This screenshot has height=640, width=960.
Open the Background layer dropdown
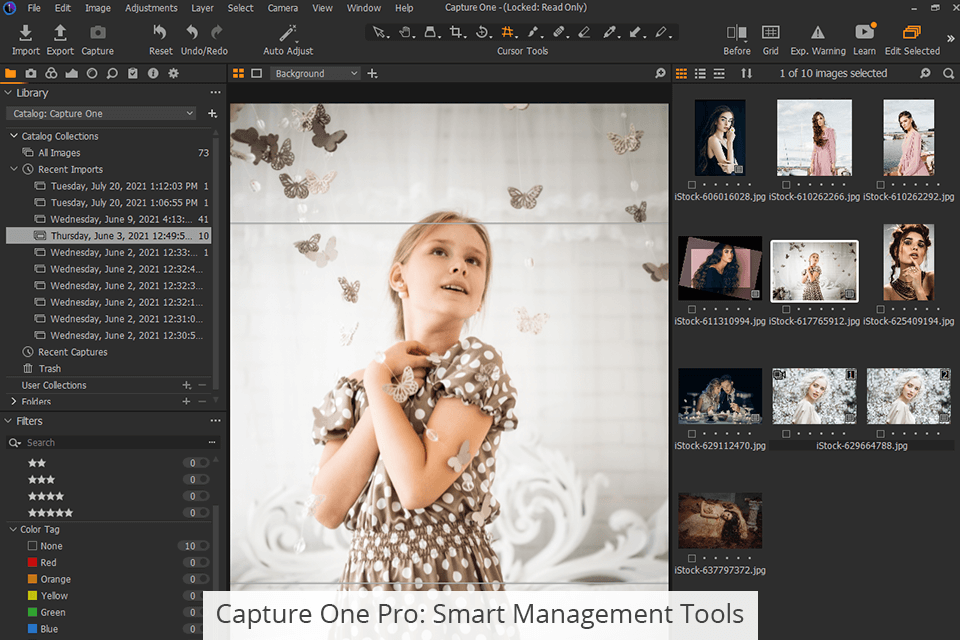315,74
